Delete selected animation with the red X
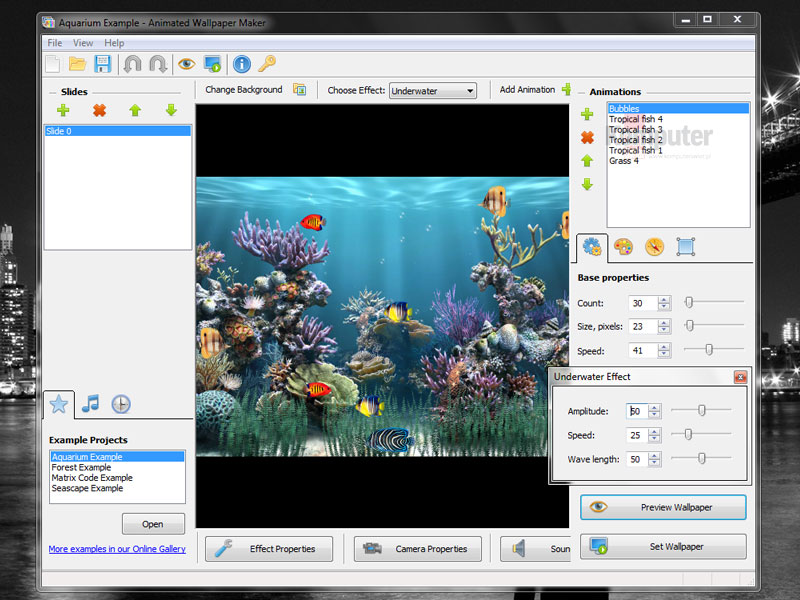 [588, 138]
